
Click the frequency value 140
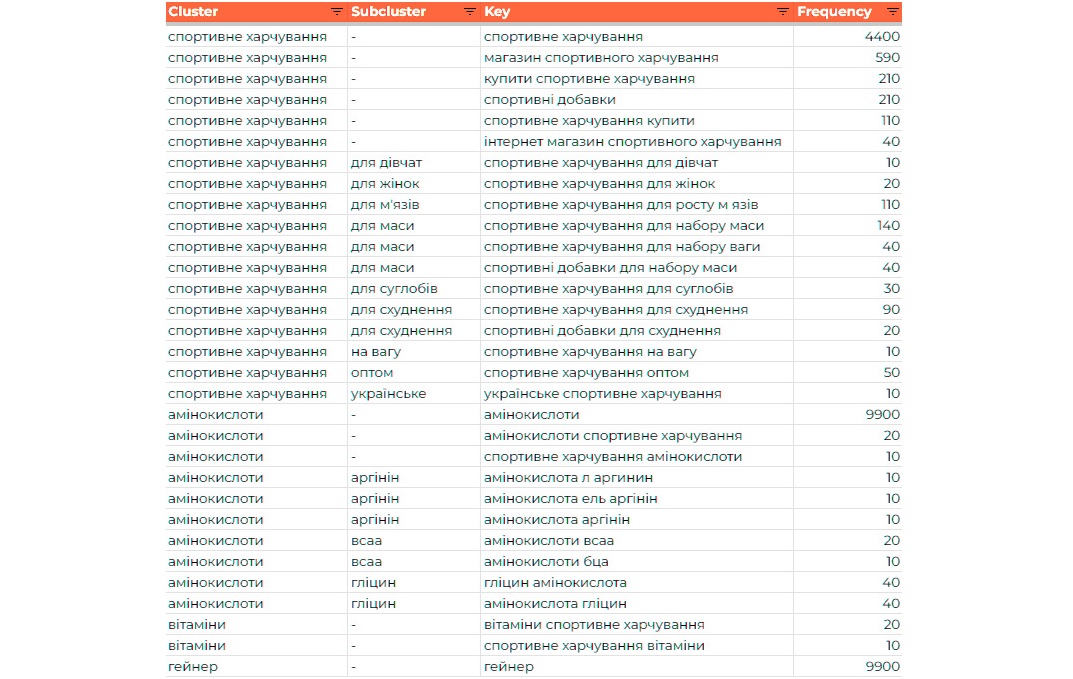pyautogui.click(x=888, y=226)
